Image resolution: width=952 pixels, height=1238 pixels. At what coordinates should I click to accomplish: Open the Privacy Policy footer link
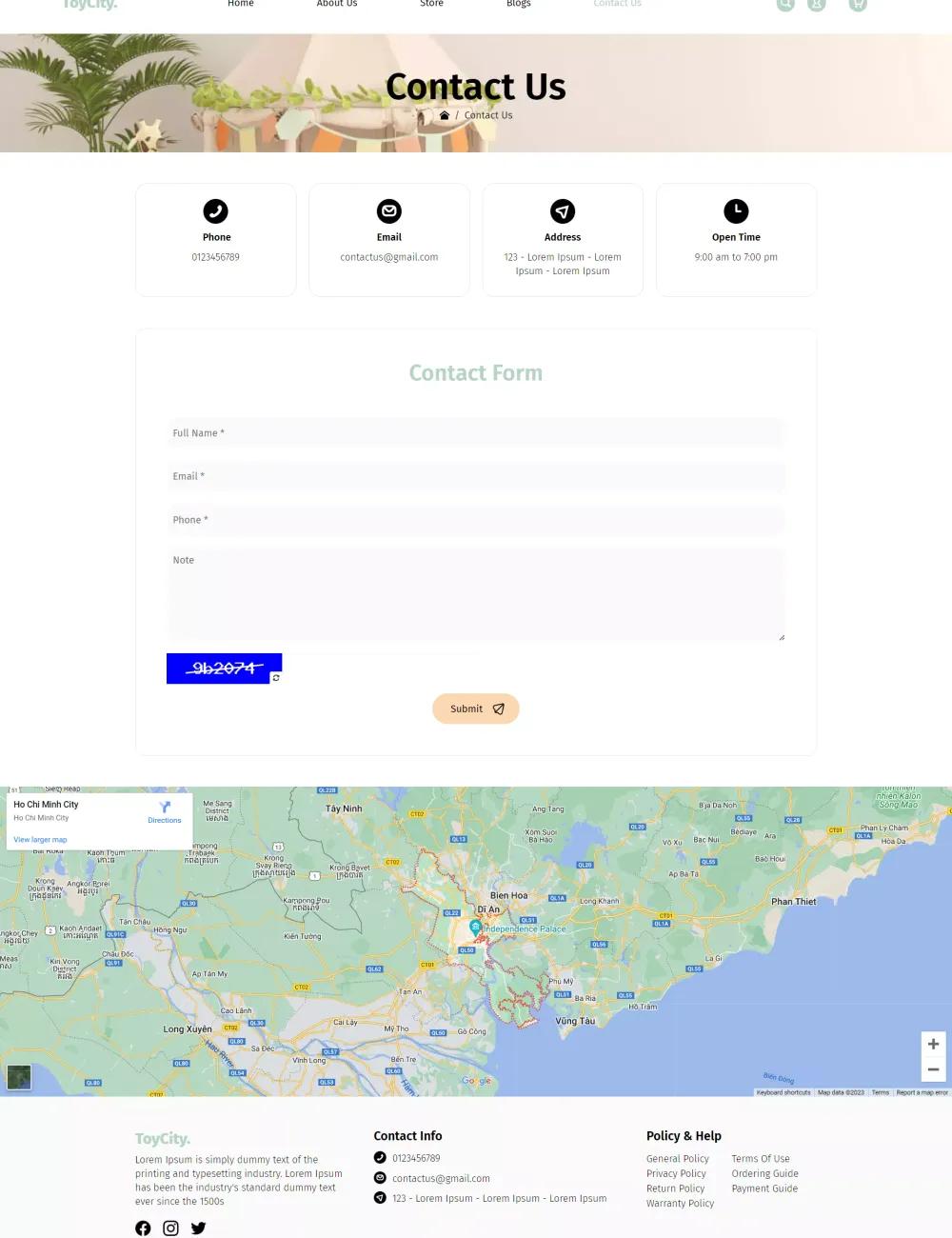(676, 1174)
